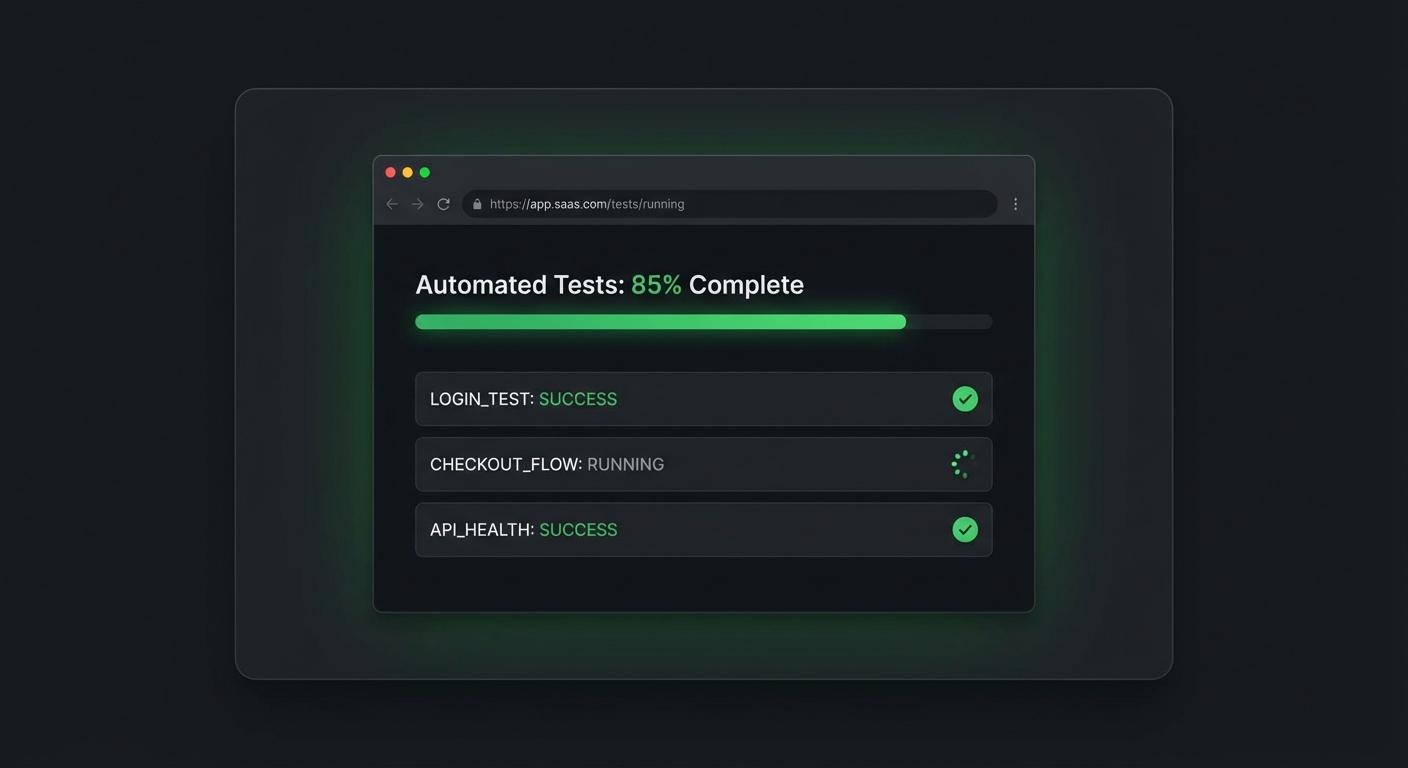1408x768 pixels.
Task: Click the green checkmark next to API_HEALTH
Action: [965, 529]
